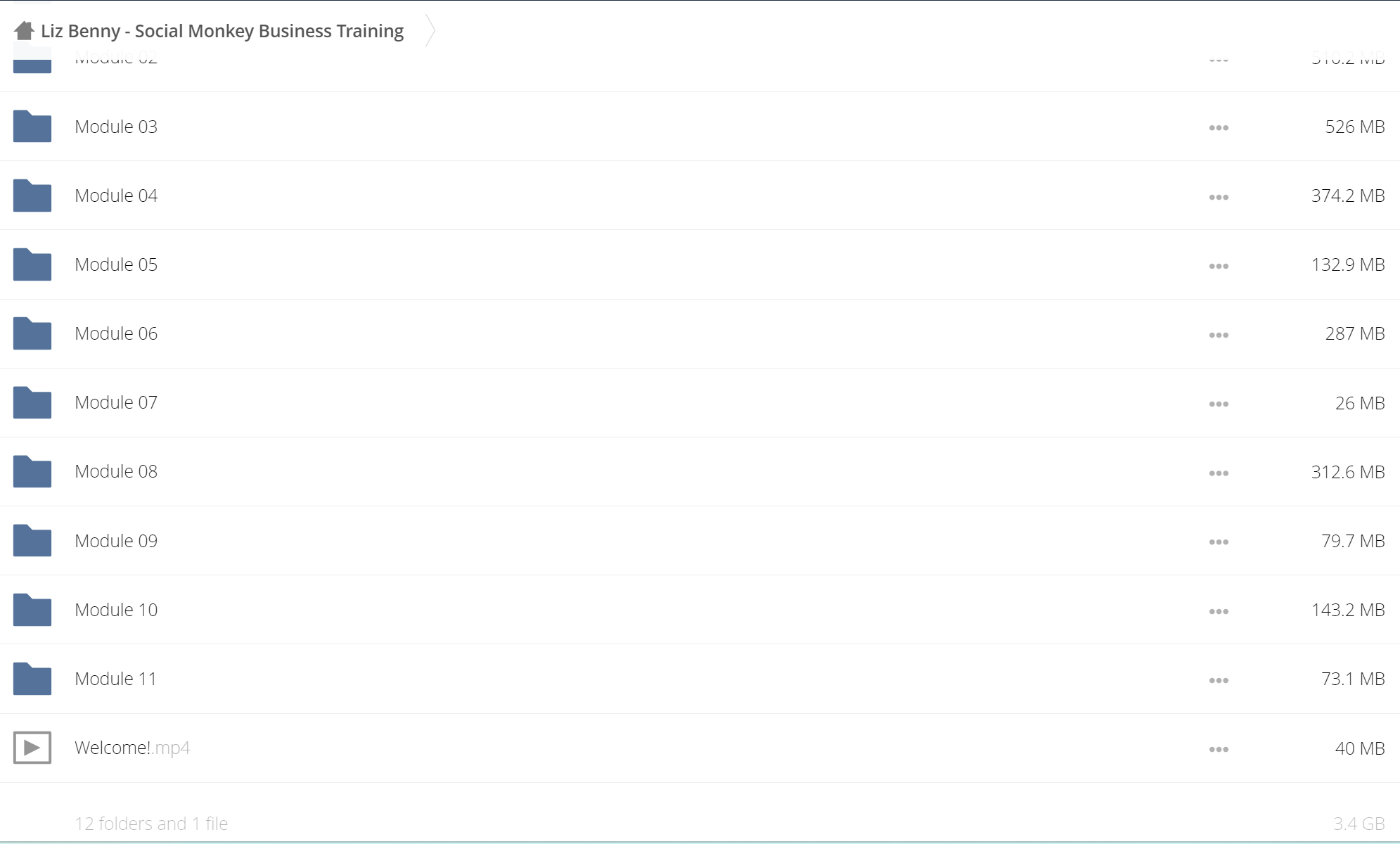Click the Welcome!.mp4 video play icon
The height and width of the screenshot is (844, 1400).
pyautogui.click(x=32, y=747)
